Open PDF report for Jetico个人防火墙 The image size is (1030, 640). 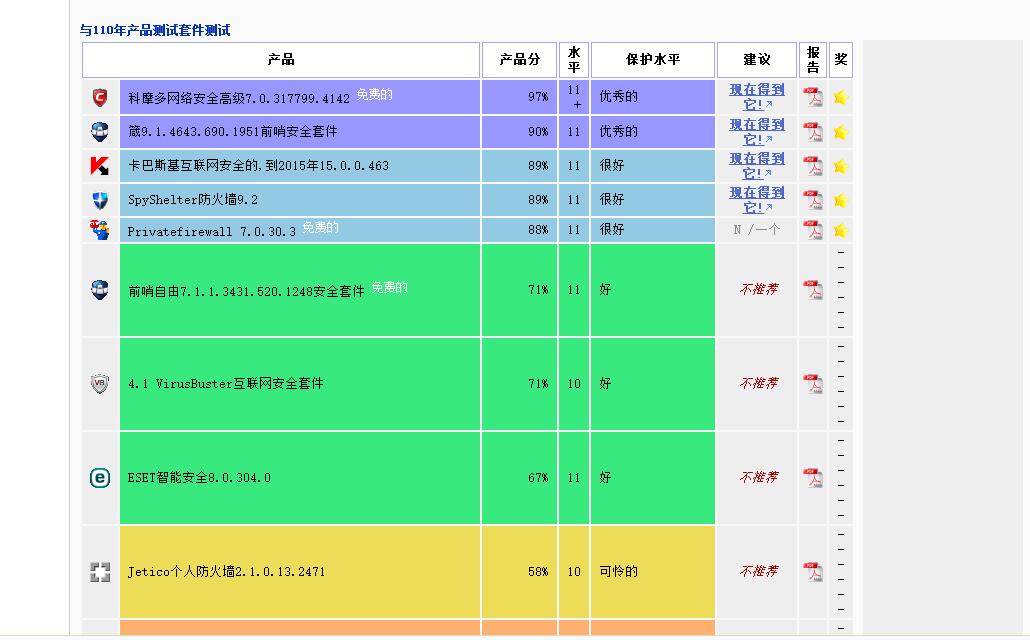pyautogui.click(x=813, y=572)
